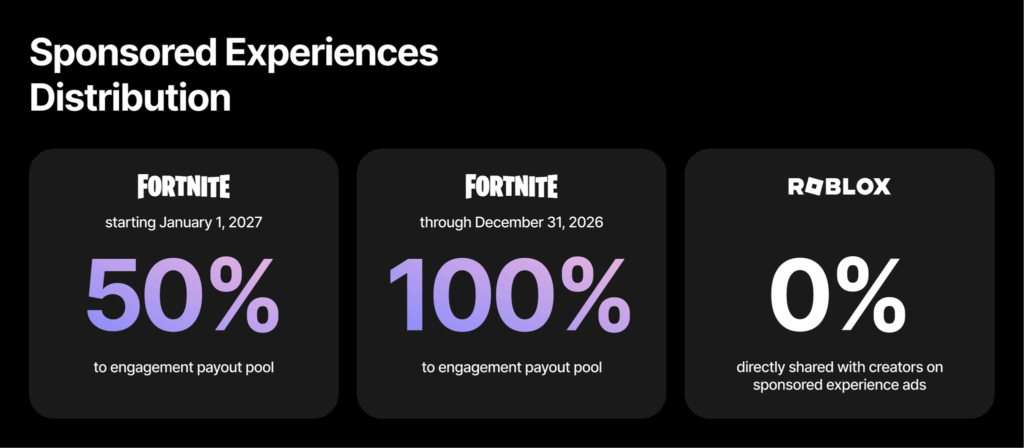This screenshot has height=448, width=1024.
Task: Click the Fortnite logo above the 100% figure
Action: pyautogui.click(x=511, y=186)
